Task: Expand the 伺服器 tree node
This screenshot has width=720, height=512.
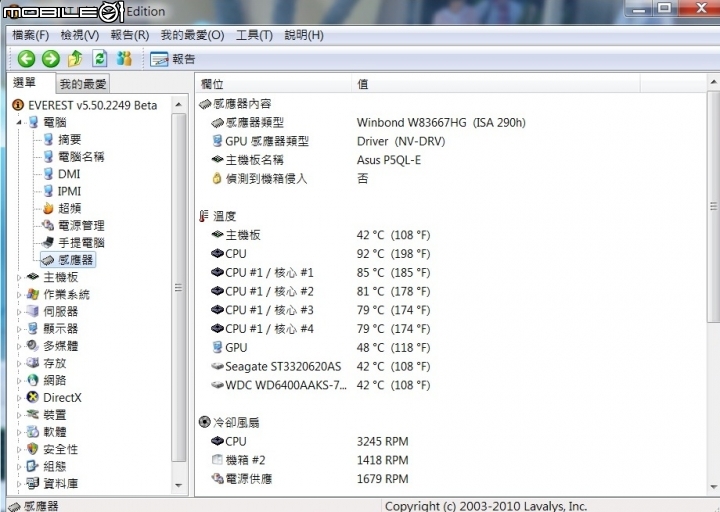Action: pos(19,312)
